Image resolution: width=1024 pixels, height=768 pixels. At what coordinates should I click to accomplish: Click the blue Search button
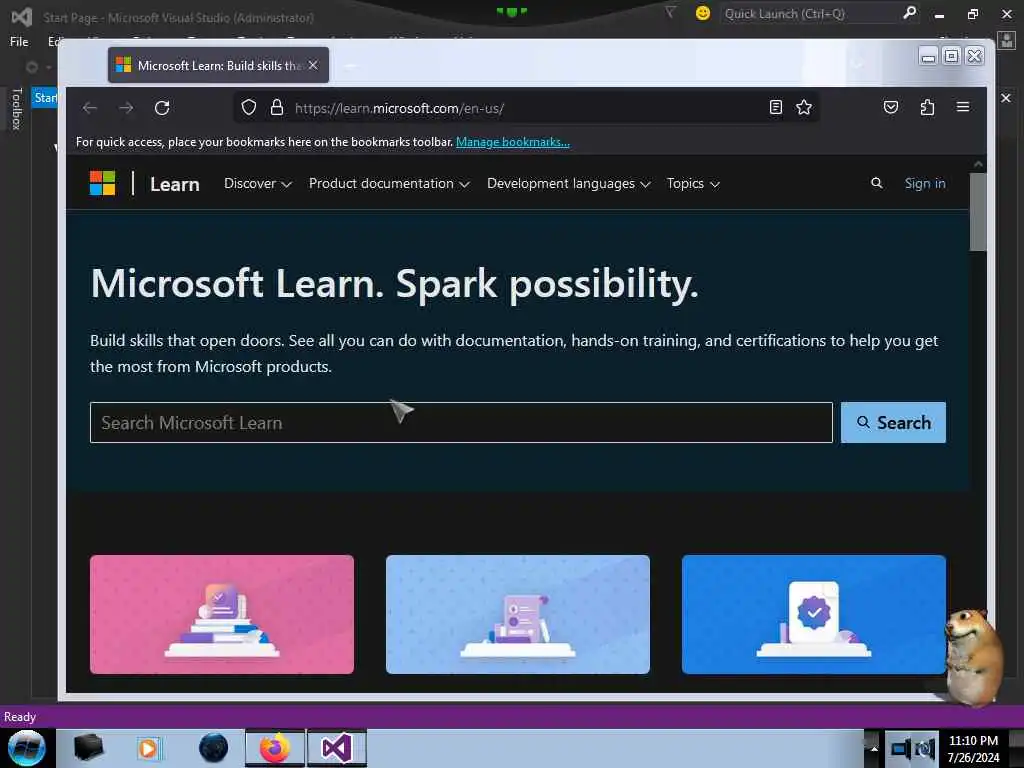pyautogui.click(x=893, y=423)
